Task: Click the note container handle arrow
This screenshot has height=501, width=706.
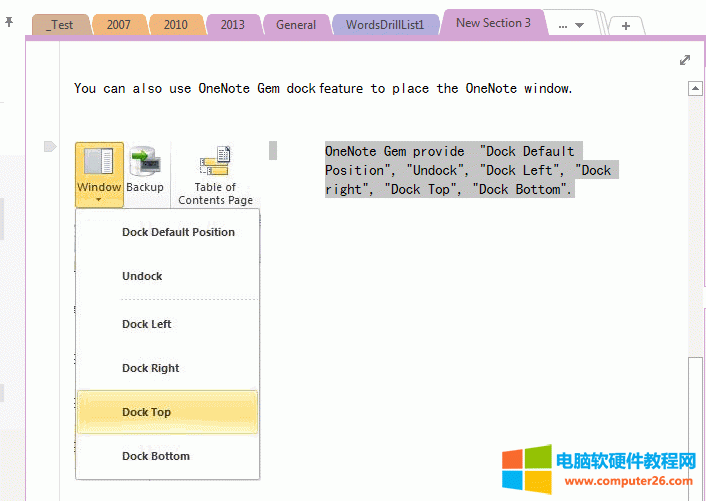Action: pos(50,147)
